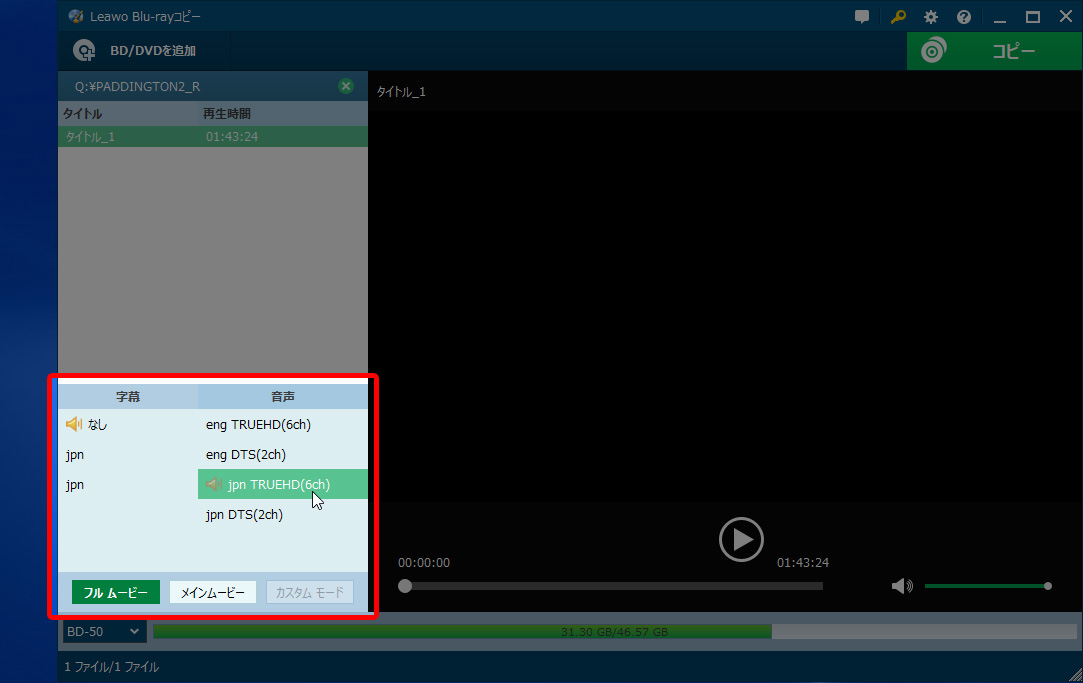Image resolution: width=1083 pixels, height=683 pixels.
Task: Open settings via the gear icon
Action: pos(931,17)
